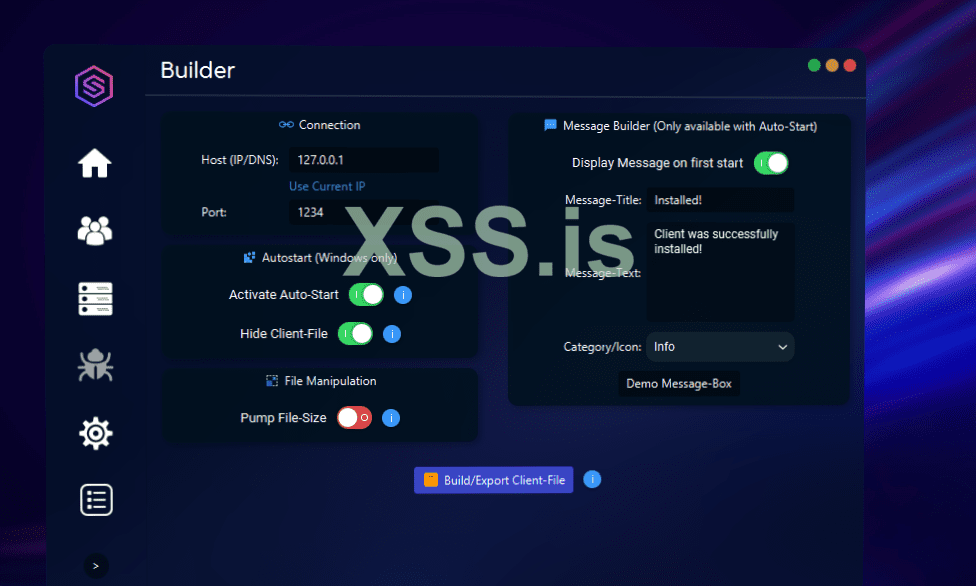Screen dimensions: 976x586
Task: Show info for Hide Client-File
Action: pos(392,334)
